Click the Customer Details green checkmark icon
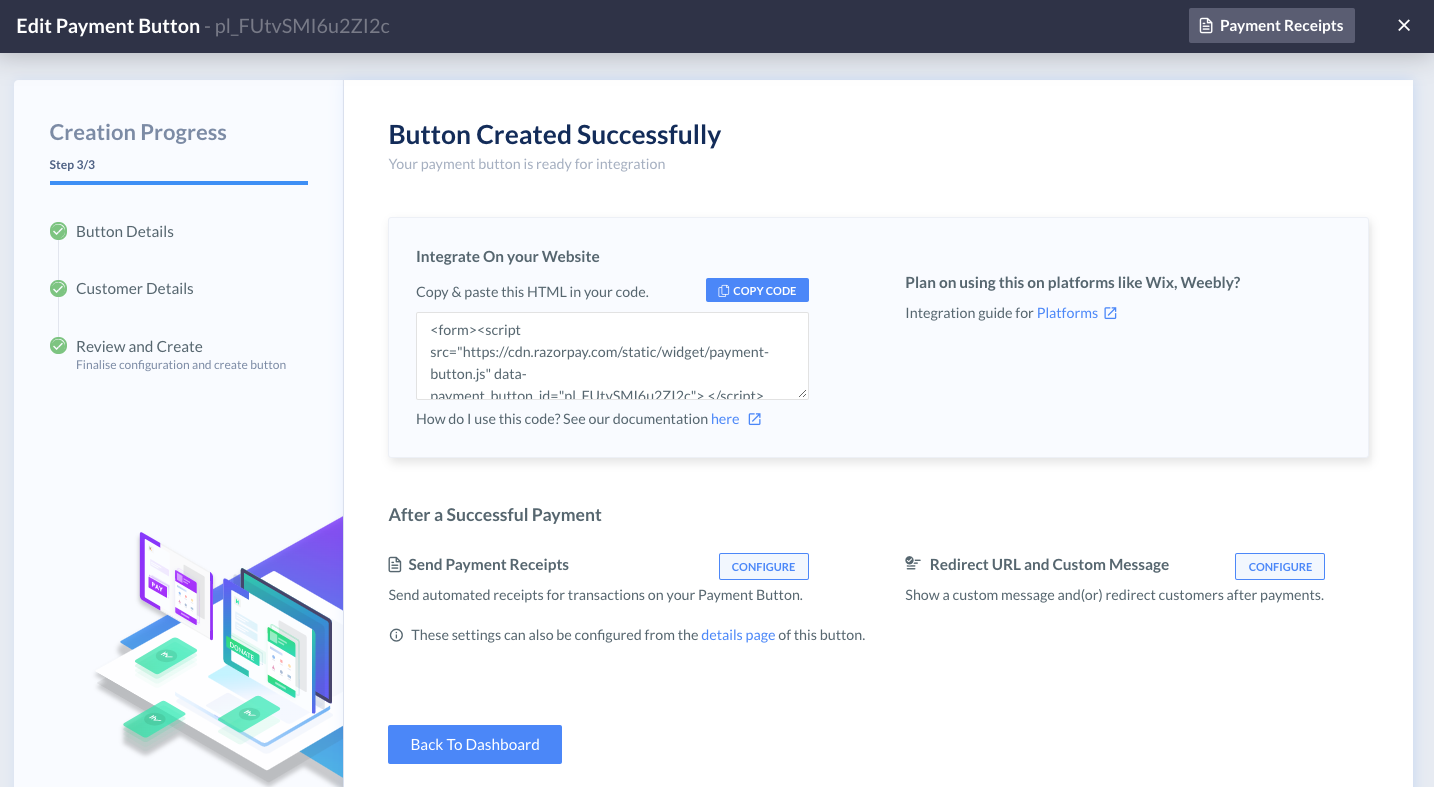Image resolution: width=1434 pixels, height=787 pixels. point(59,288)
